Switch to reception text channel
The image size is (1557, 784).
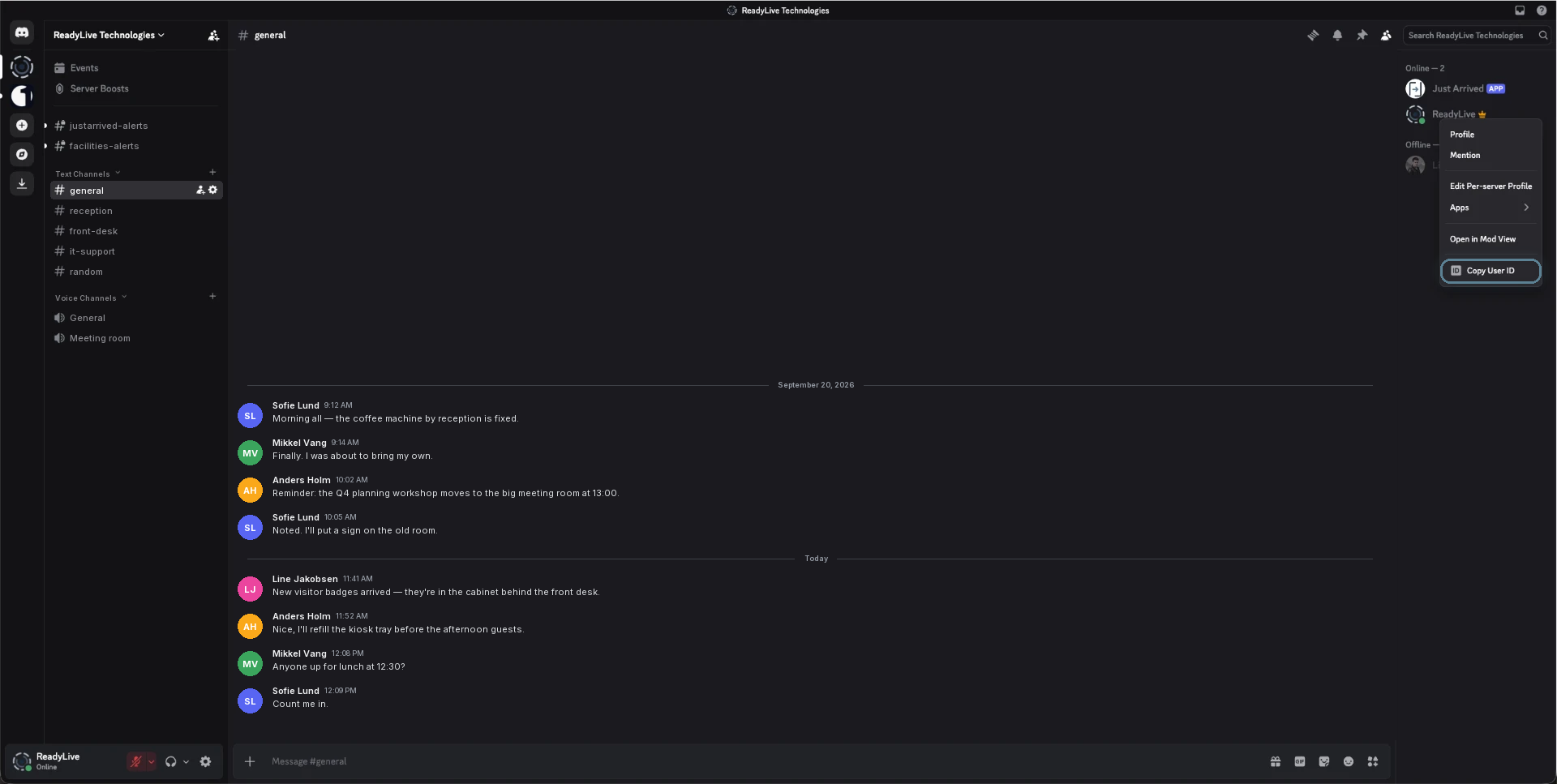click(136, 211)
